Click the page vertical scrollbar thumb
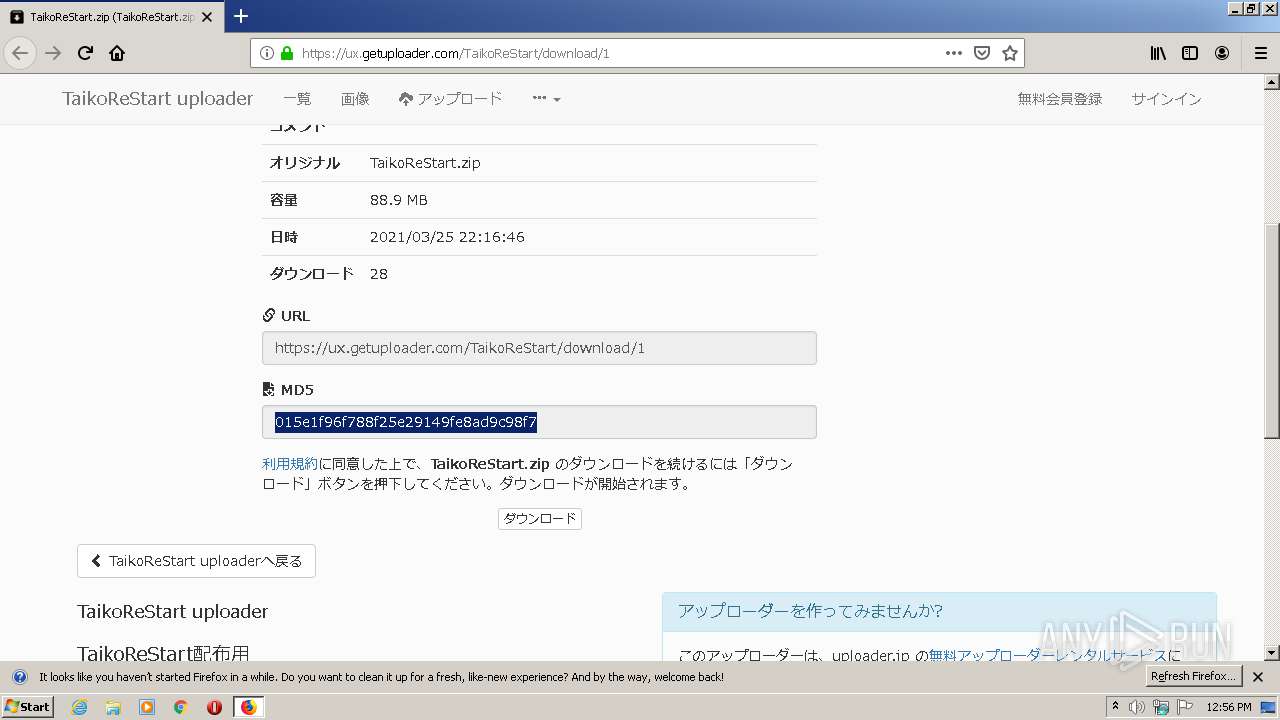 click(x=1271, y=330)
